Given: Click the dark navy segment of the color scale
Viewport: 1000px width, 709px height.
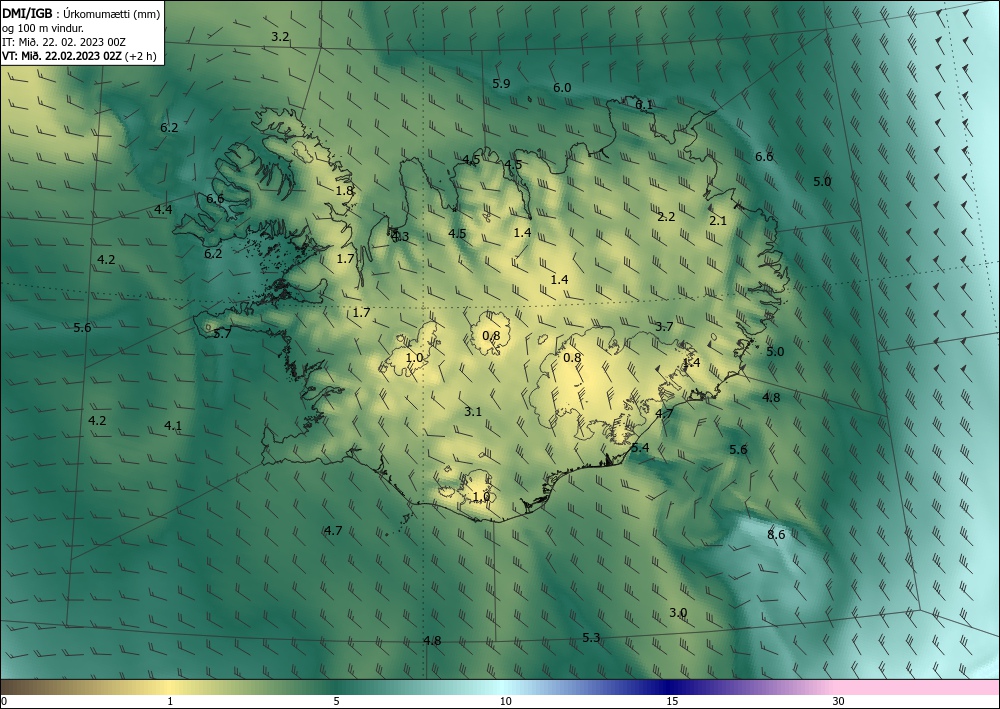Looking at the screenshot, I should (666, 687).
